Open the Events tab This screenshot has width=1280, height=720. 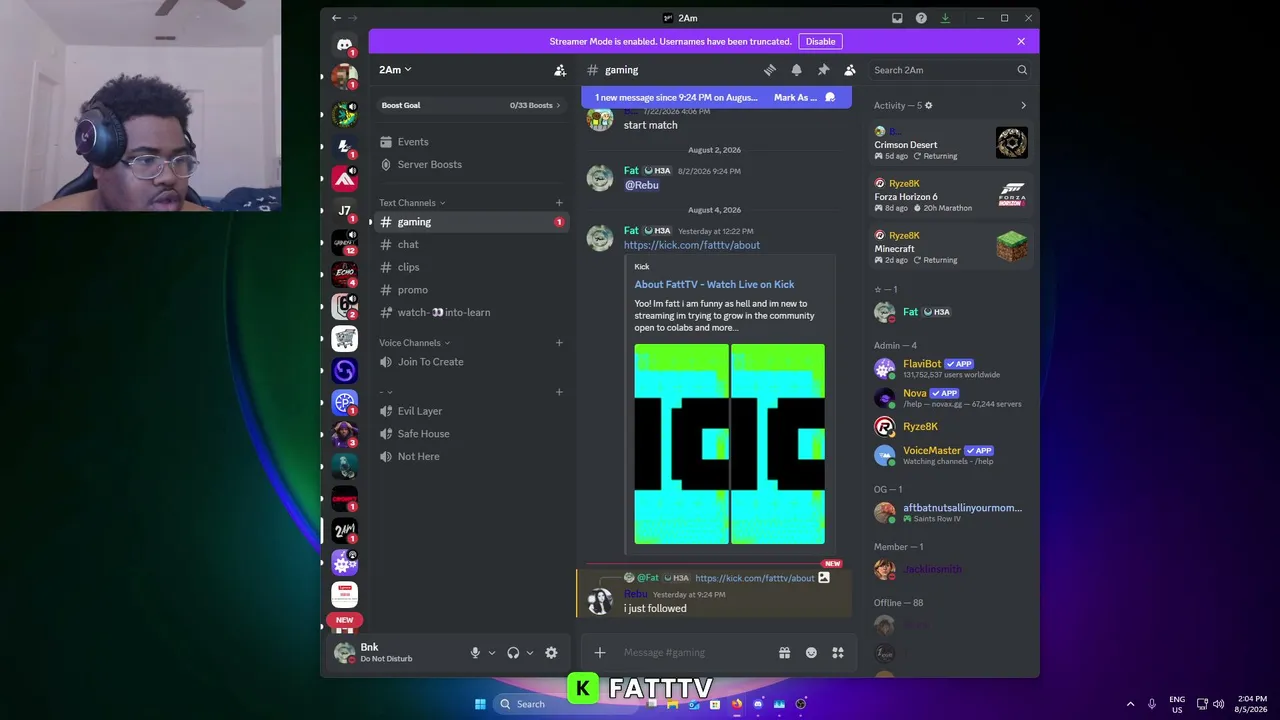pyautogui.click(x=470, y=142)
